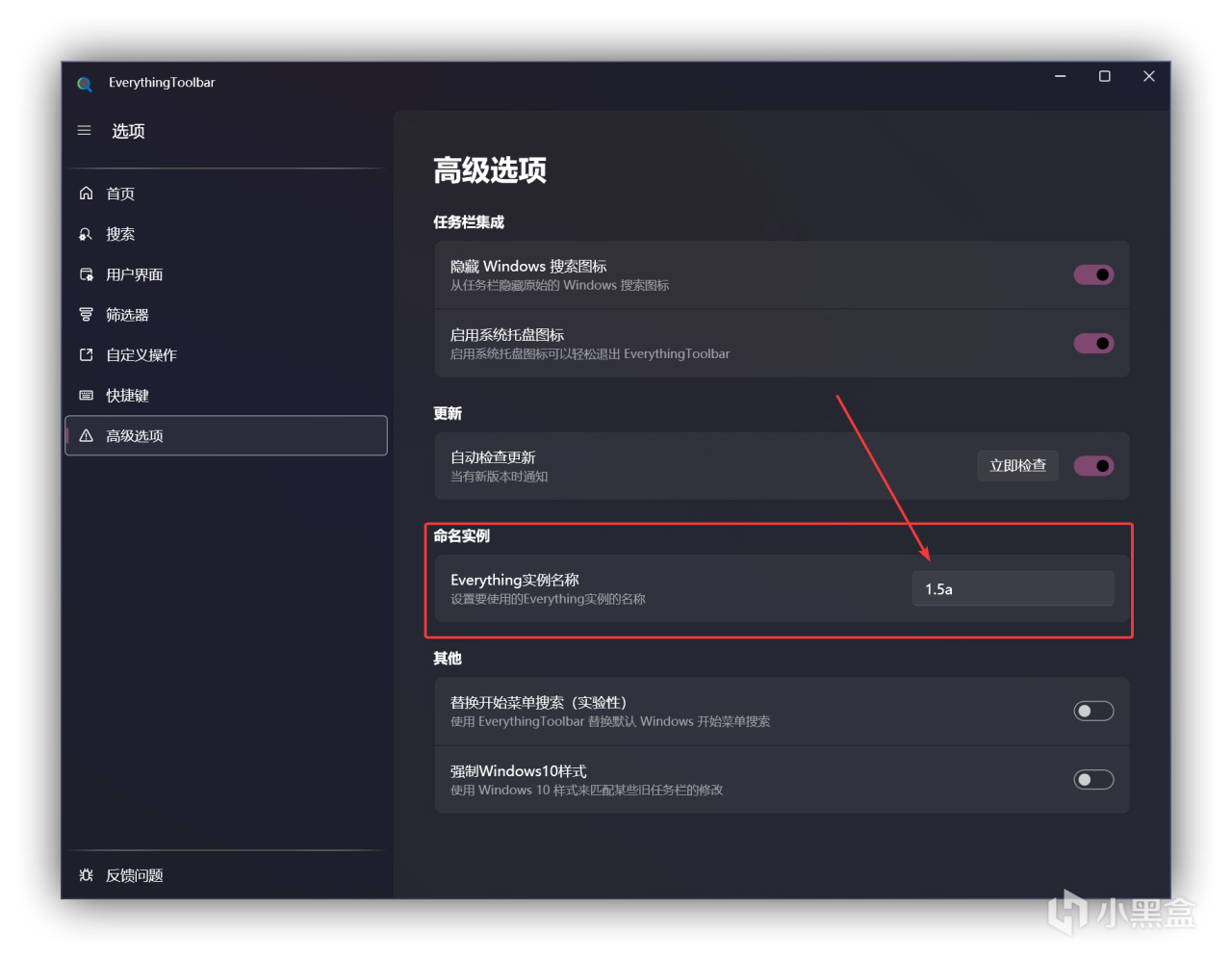Click the warning triangle icon beside 高级选项
Image resolution: width=1232 pixels, height=960 pixels.
[x=86, y=436]
